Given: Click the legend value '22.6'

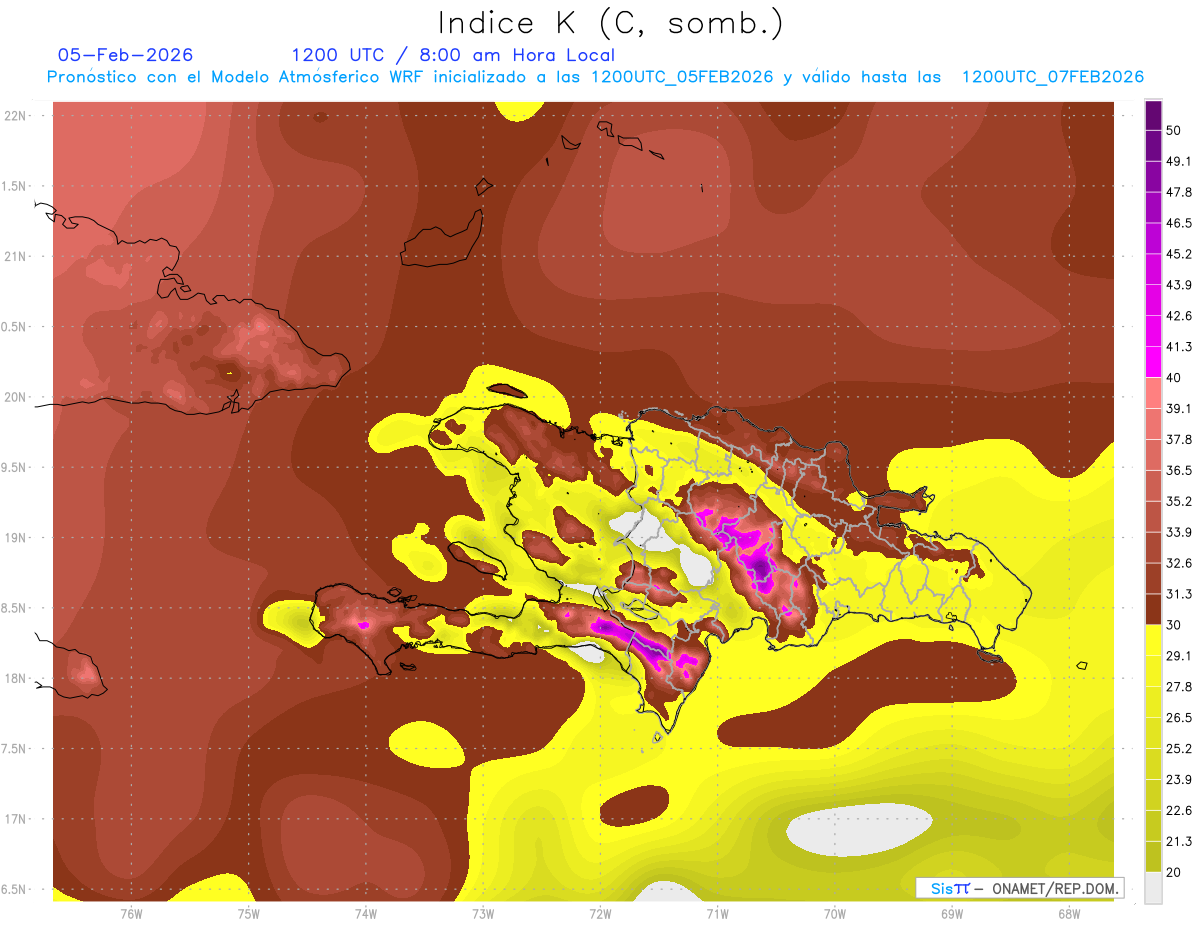Looking at the screenshot, I should (1179, 810).
